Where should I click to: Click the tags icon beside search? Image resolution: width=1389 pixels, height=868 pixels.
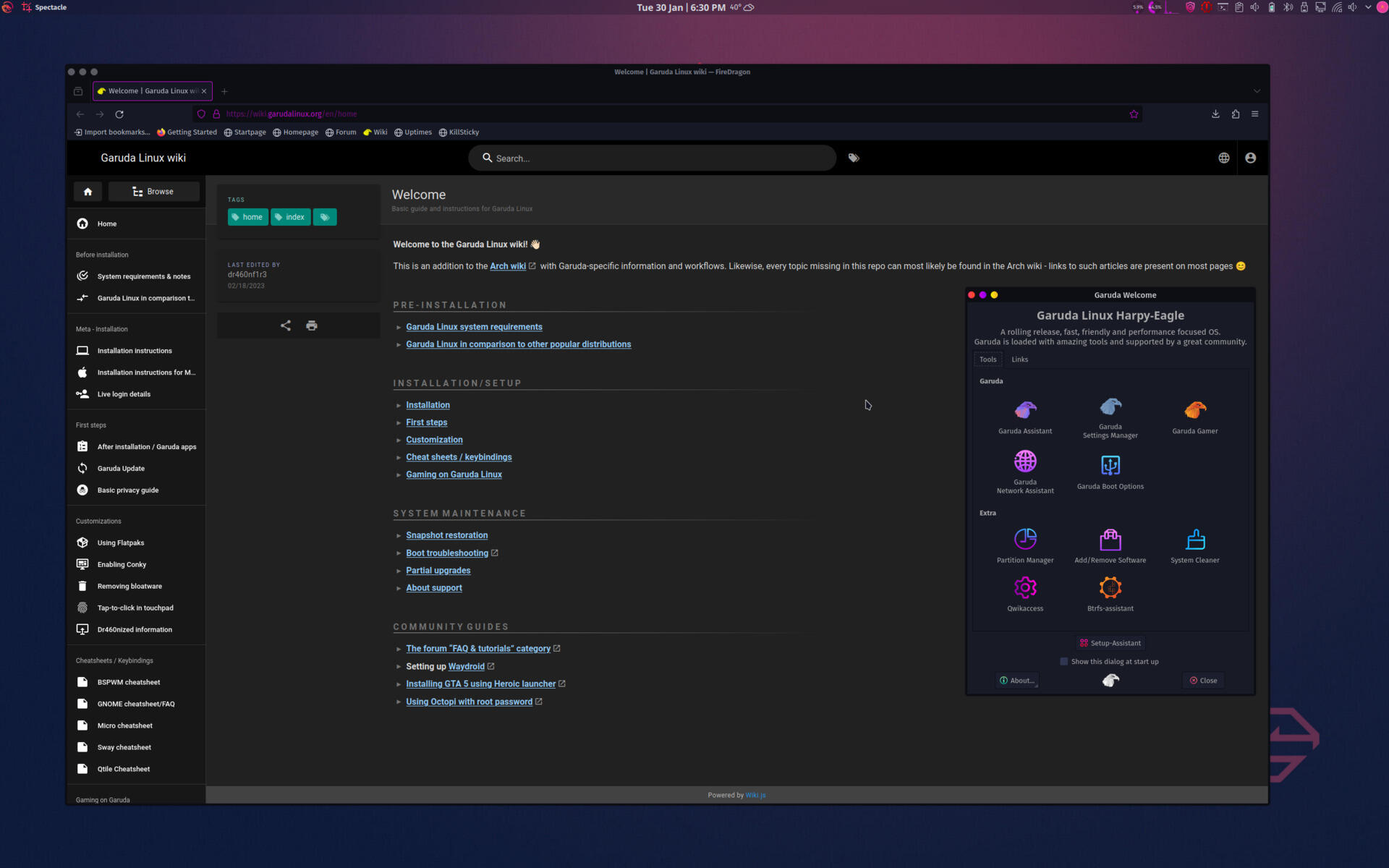(x=854, y=158)
